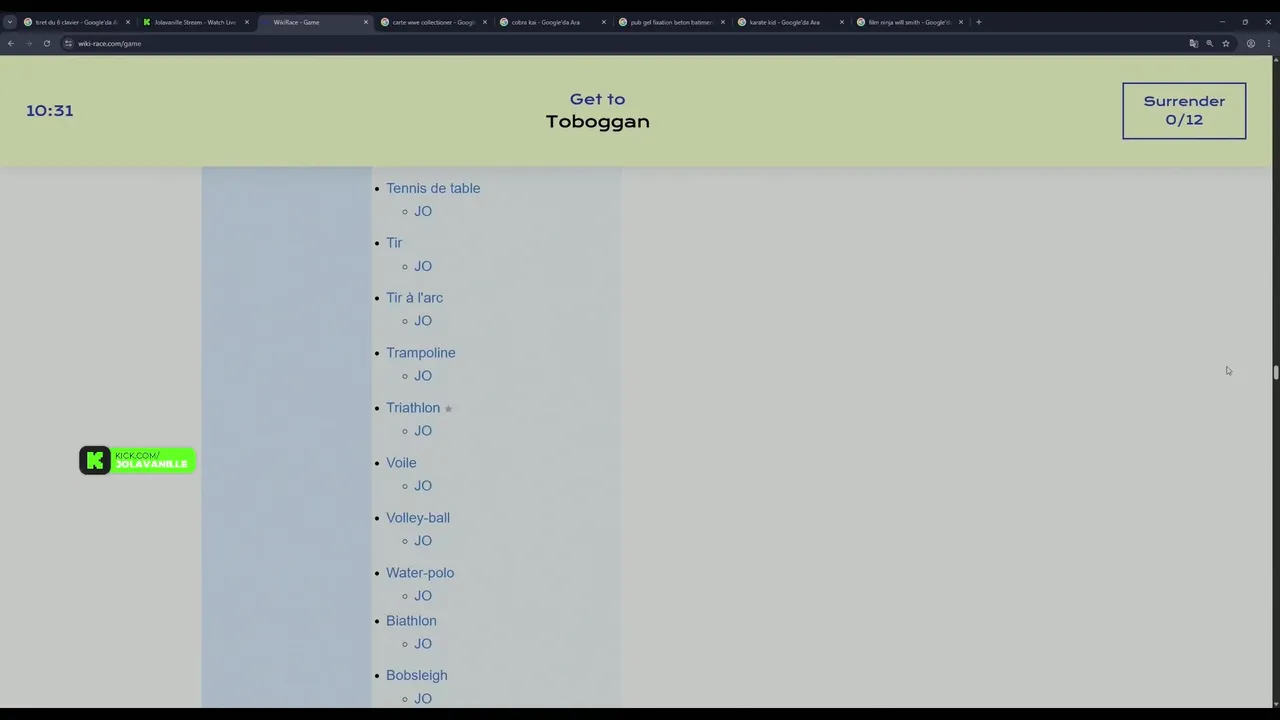Click the JO link under Triathlon

(x=423, y=431)
